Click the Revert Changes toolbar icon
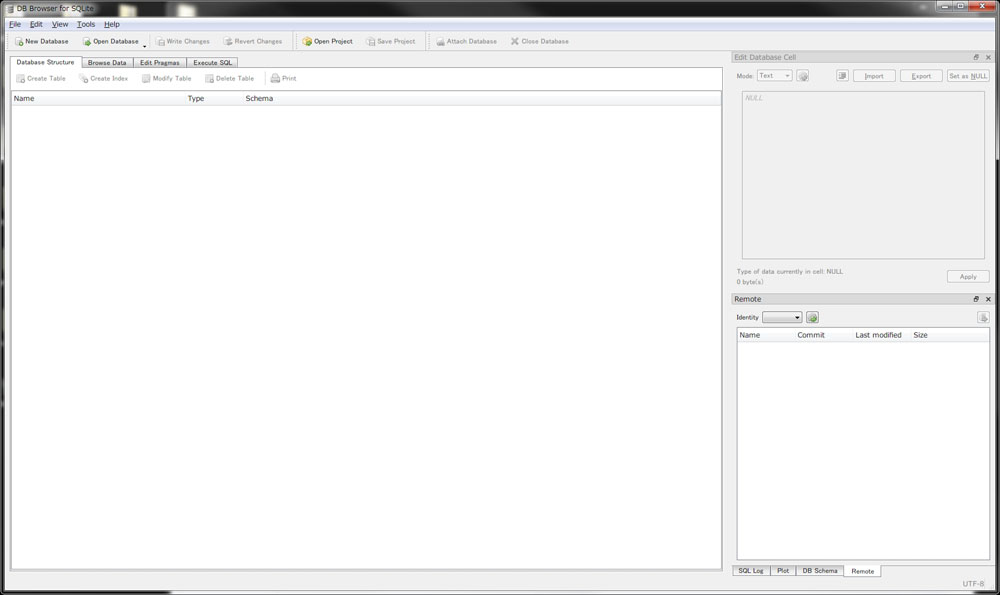The width and height of the screenshot is (1000, 595). pyautogui.click(x=228, y=41)
